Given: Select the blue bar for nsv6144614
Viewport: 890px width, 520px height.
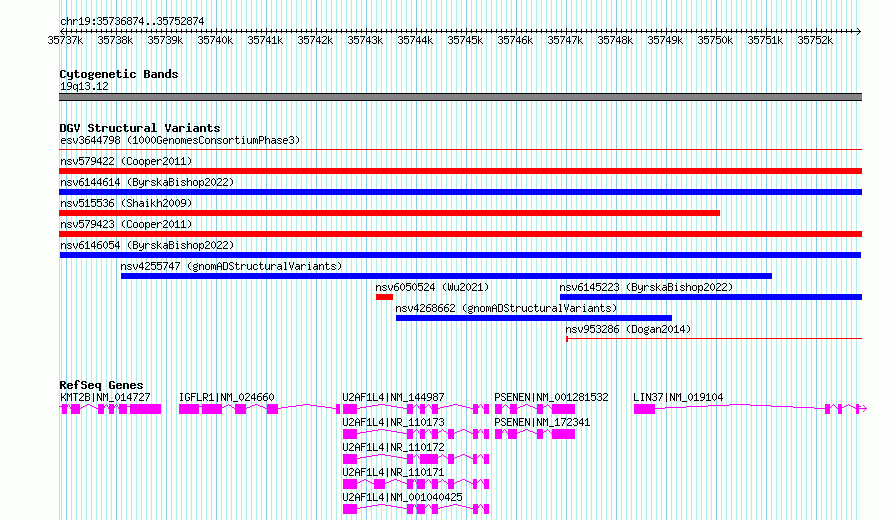Looking at the screenshot, I should pyautogui.click(x=460, y=192).
